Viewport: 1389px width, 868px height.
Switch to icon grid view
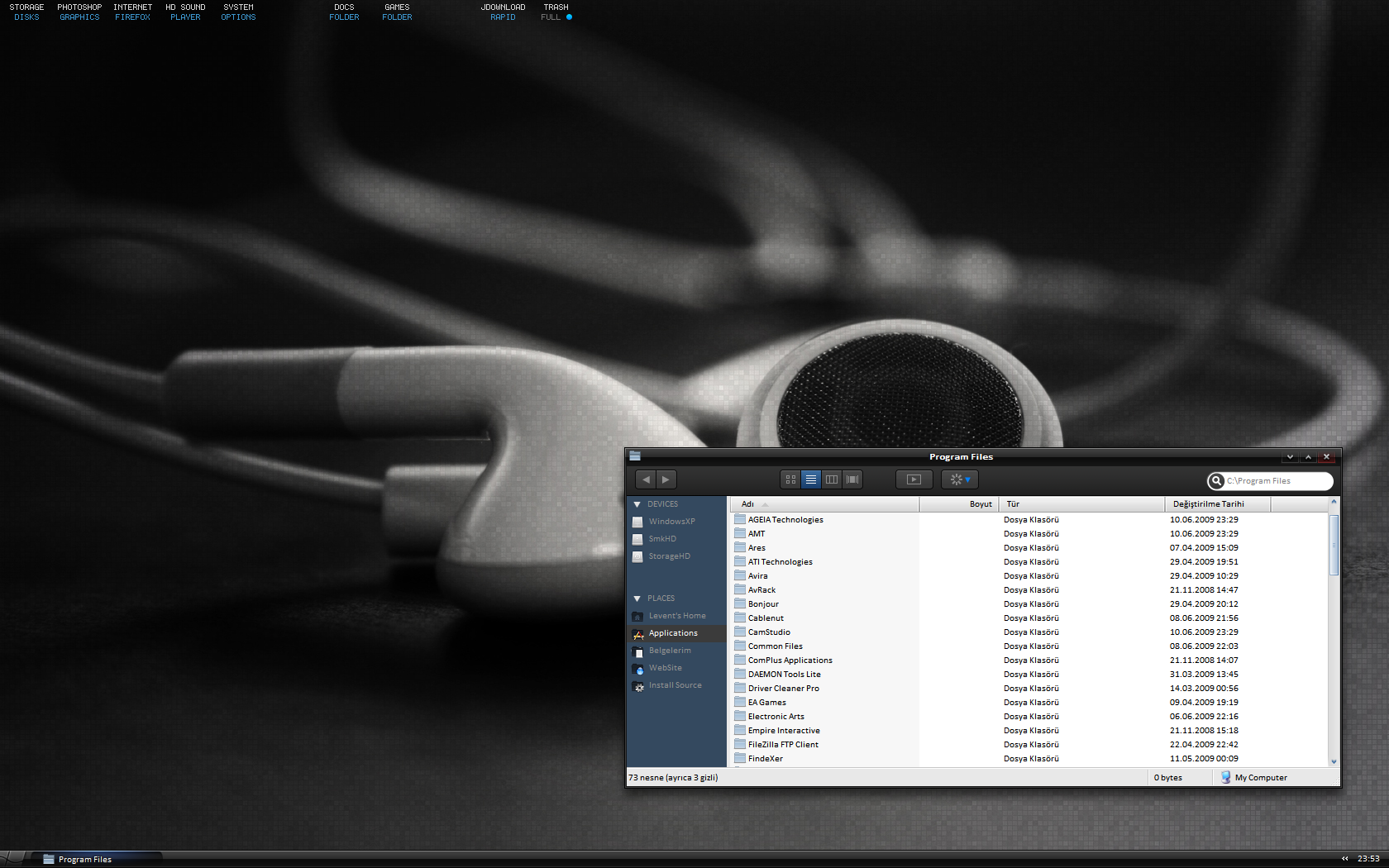(x=790, y=479)
